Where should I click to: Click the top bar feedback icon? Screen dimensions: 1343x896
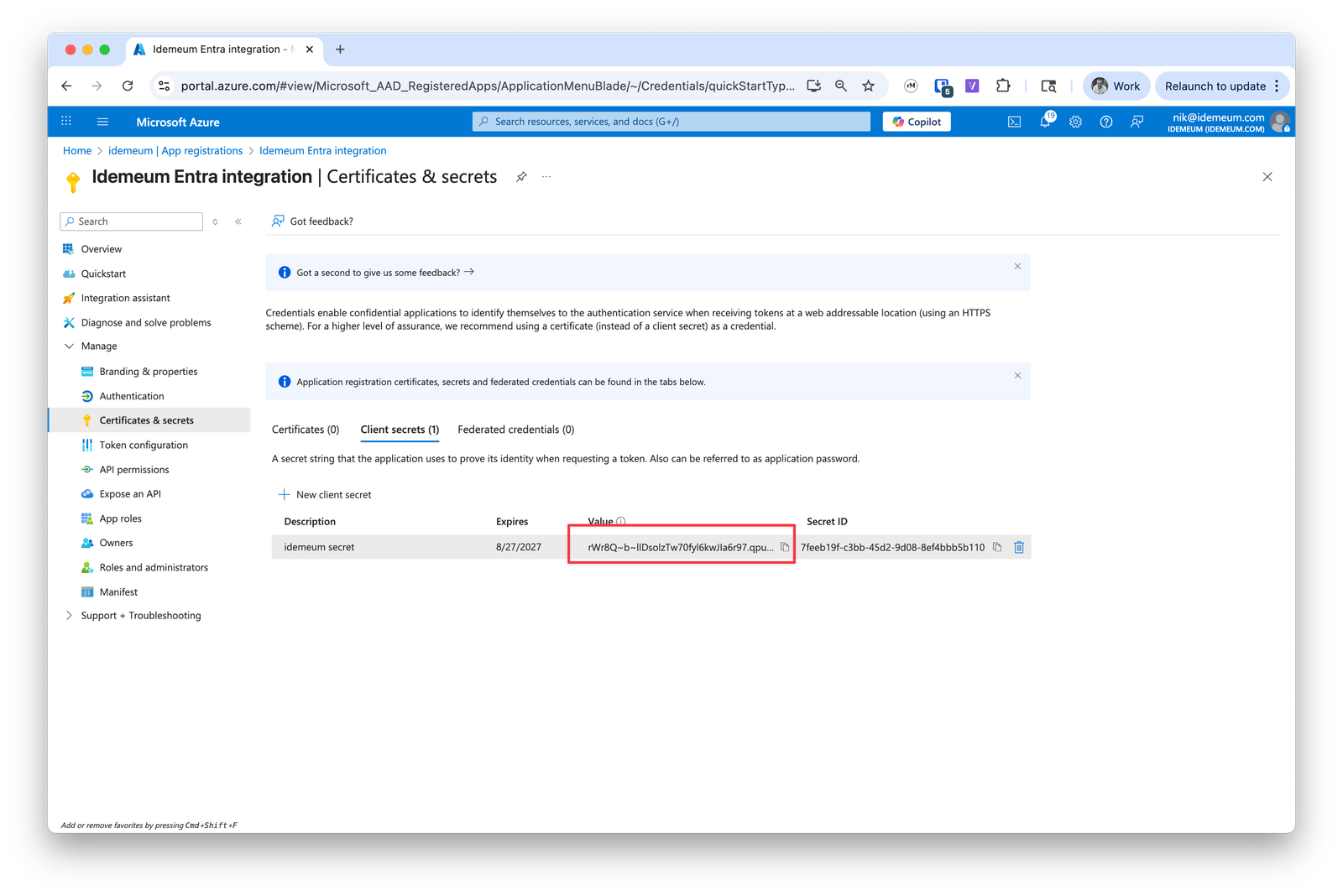point(1137,122)
